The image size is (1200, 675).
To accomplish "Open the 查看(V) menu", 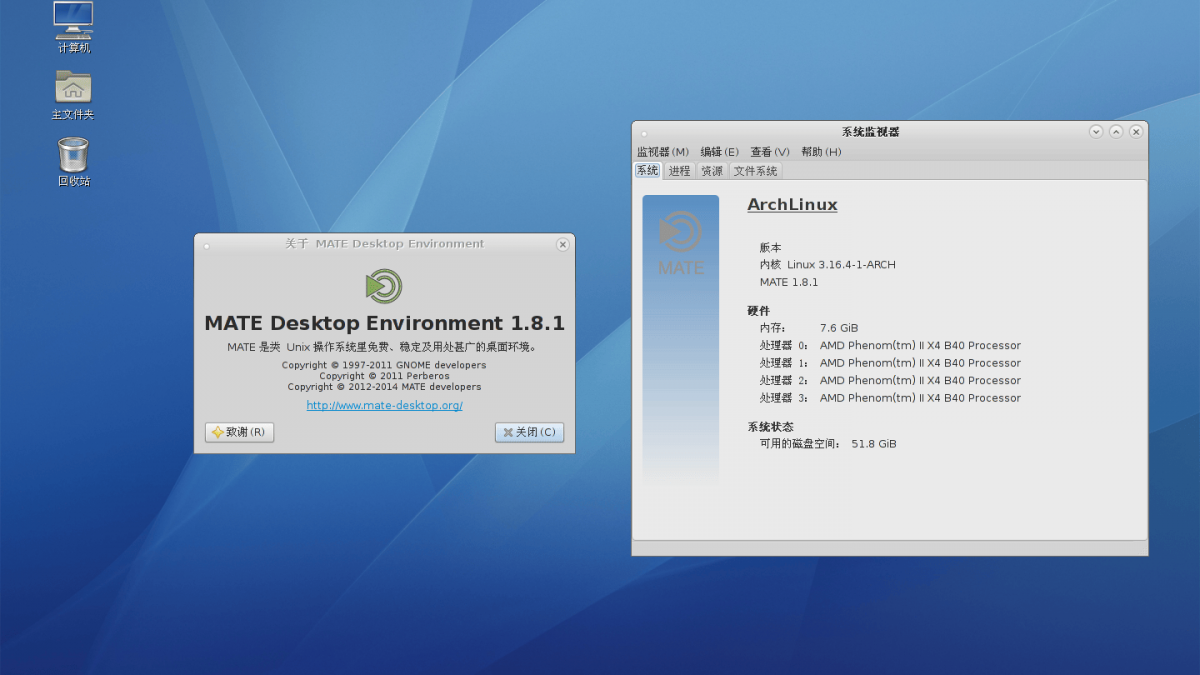I will [770, 152].
